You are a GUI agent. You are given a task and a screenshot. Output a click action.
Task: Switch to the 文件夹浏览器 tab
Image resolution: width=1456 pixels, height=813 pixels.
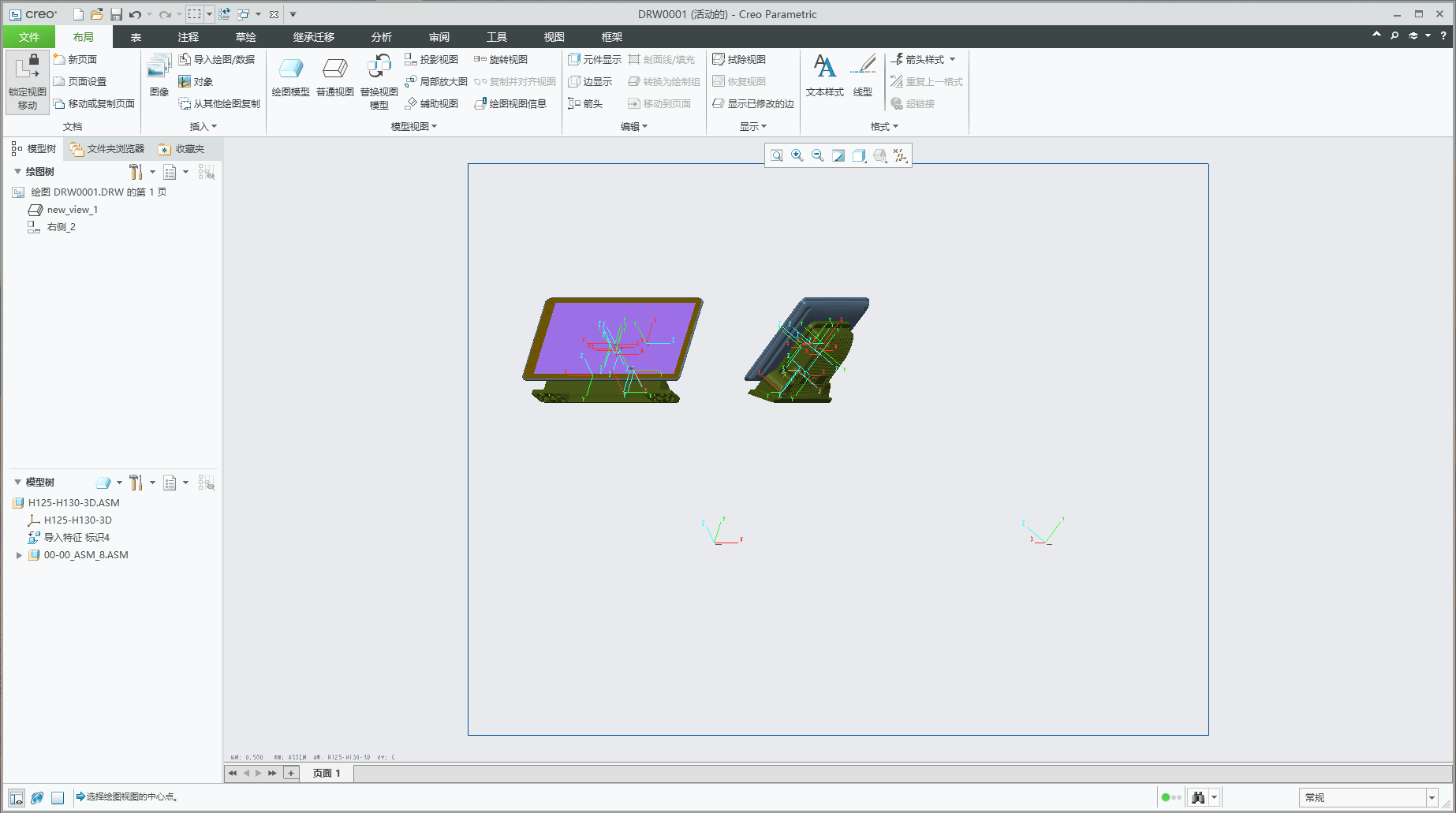tap(107, 148)
